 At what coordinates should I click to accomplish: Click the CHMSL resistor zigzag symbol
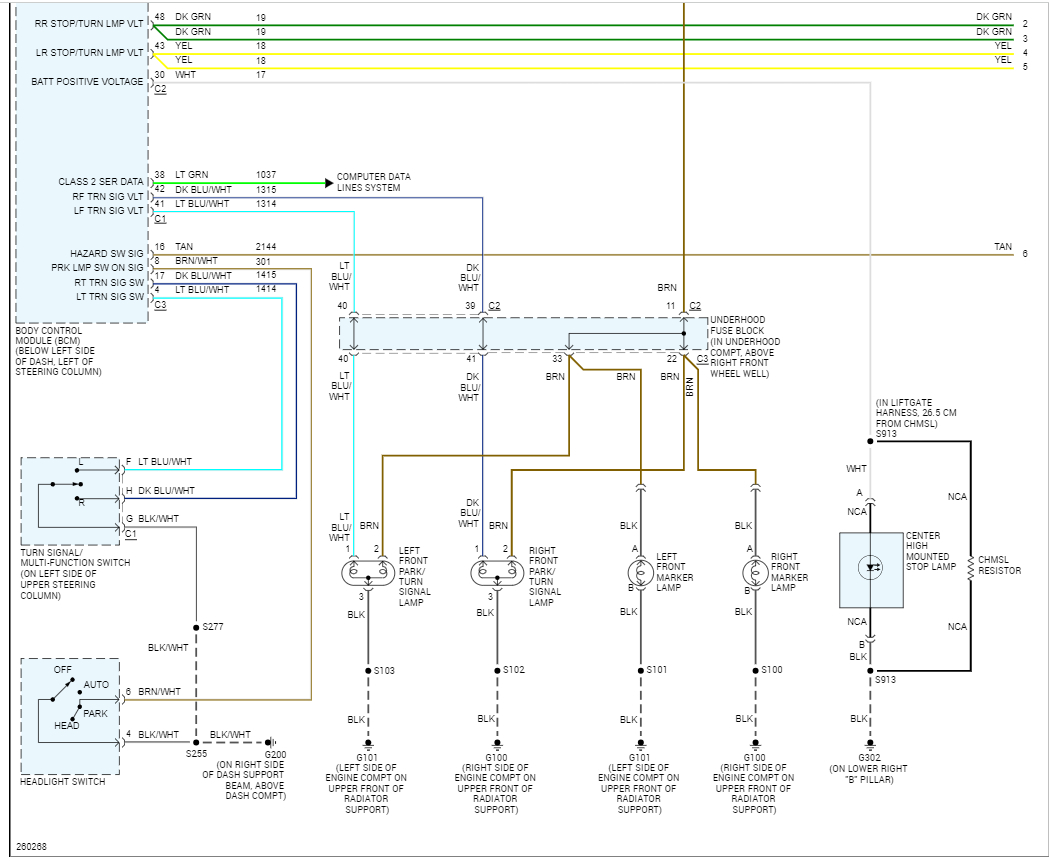coord(970,569)
